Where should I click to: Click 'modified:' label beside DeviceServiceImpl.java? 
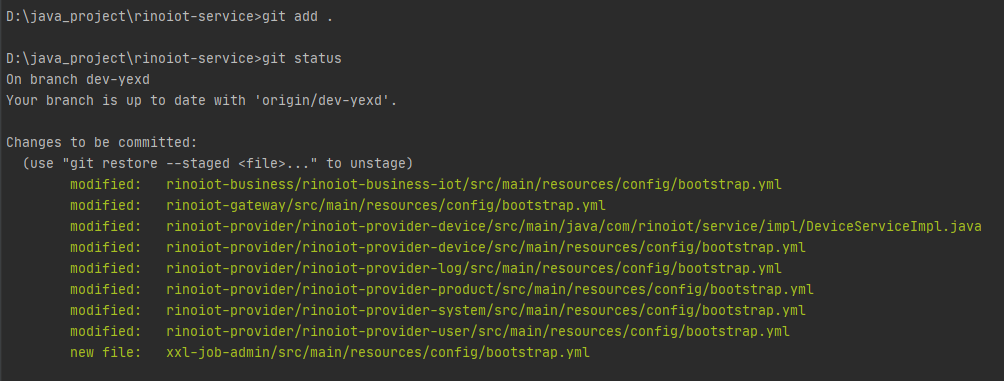[106, 227]
